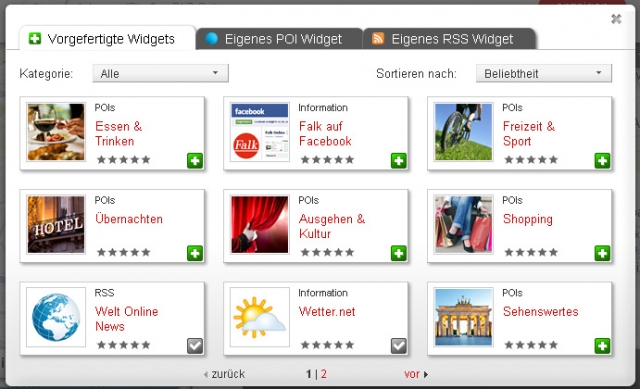Click the cyclist thumbnail for Freizeit & Sport
This screenshot has width=640, height=389.
(463, 132)
